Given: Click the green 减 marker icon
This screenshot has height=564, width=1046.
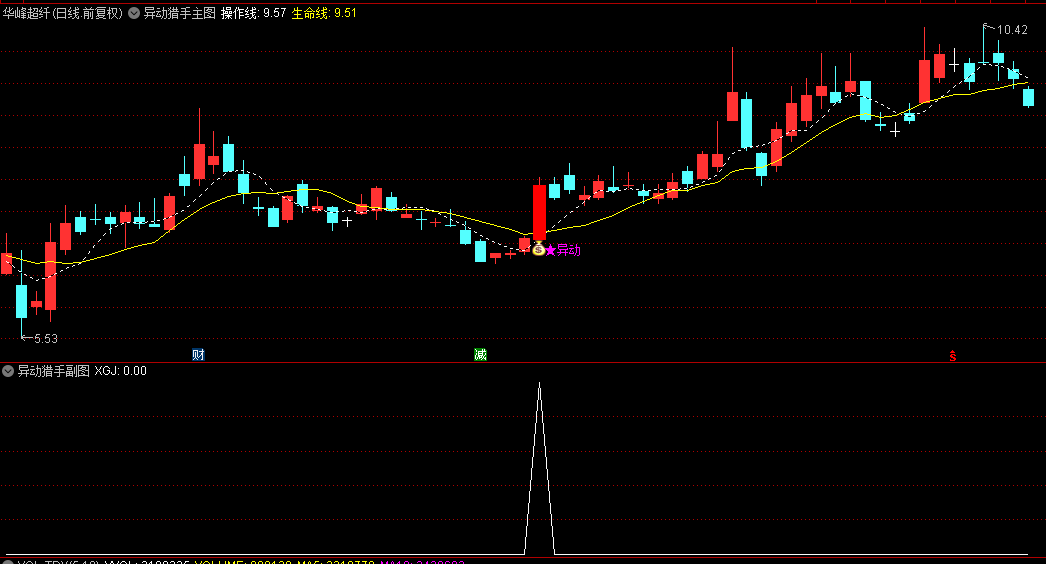Looking at the screenshot, I should (x=480, y=354).
